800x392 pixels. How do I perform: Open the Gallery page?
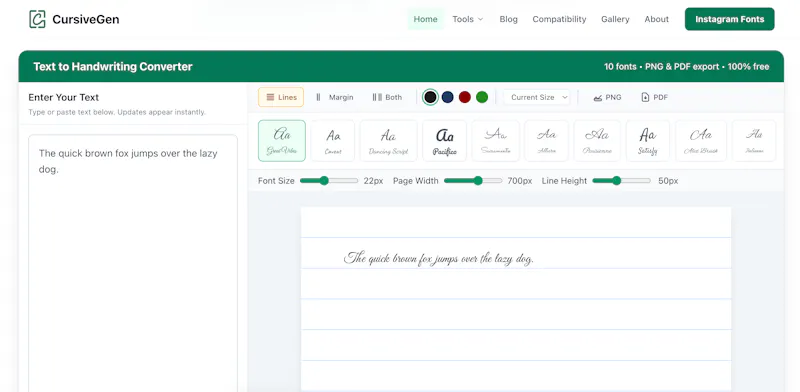coord(615,19)
